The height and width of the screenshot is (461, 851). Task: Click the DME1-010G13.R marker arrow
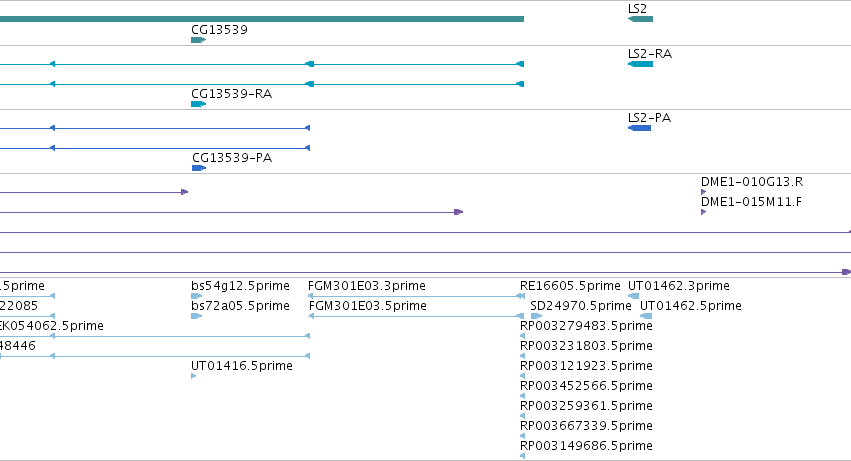[703, 192]
